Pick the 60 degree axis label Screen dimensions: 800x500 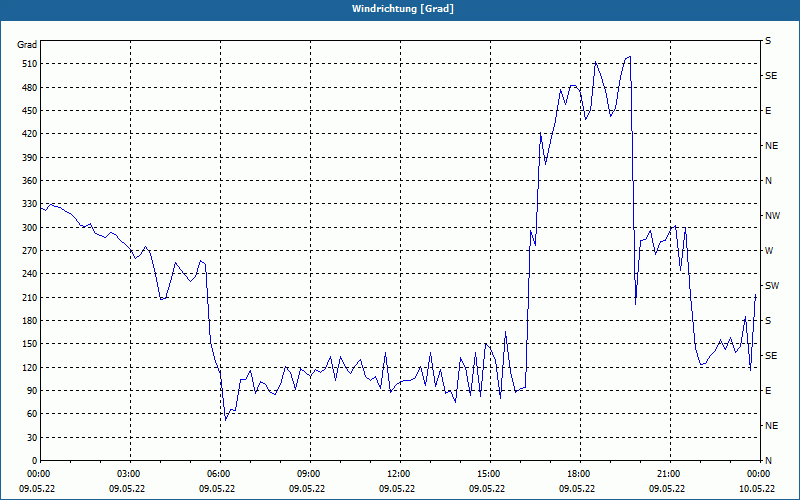click(x=31, y=414)
